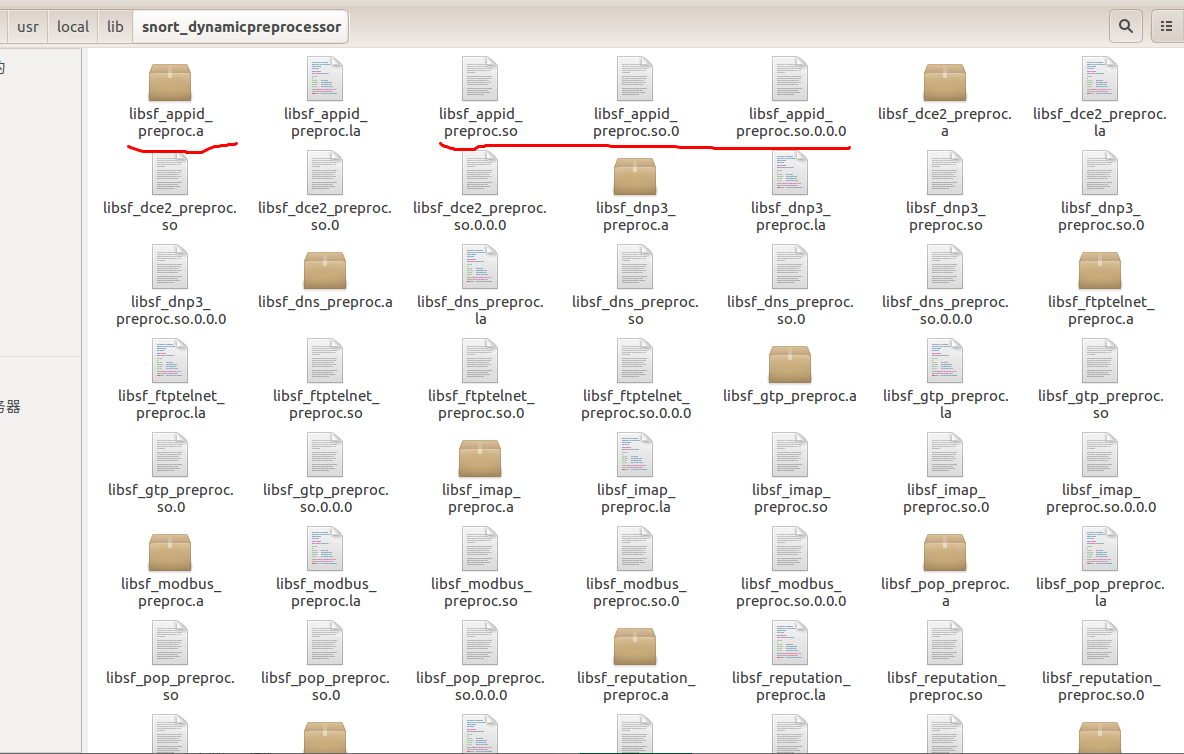Select libsf_pop_preproc.a archive icon

point(945,552)
